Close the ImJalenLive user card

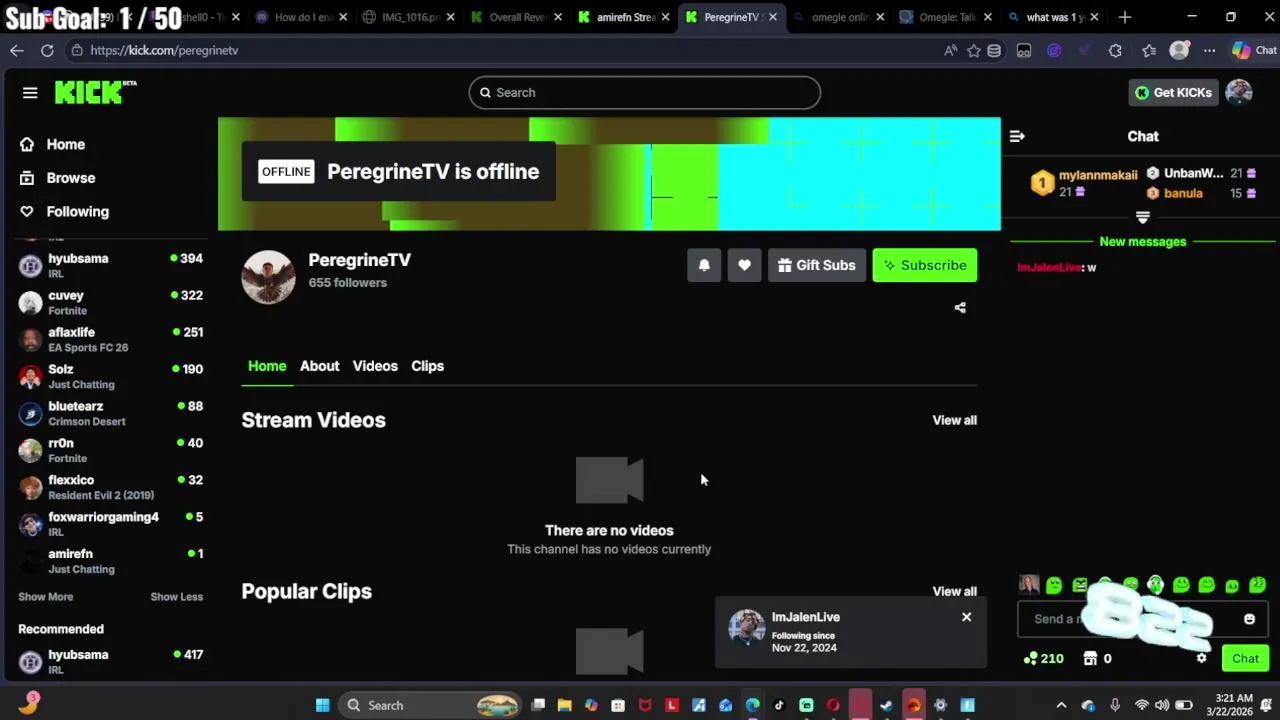pos(966,617)
